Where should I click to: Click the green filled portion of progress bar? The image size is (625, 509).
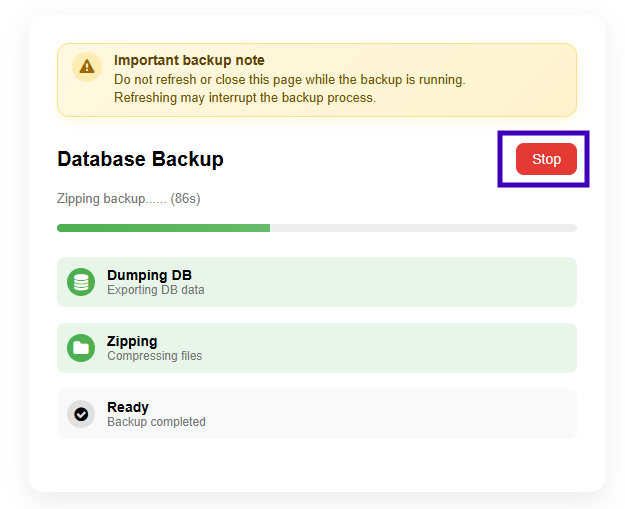[163, 228]
